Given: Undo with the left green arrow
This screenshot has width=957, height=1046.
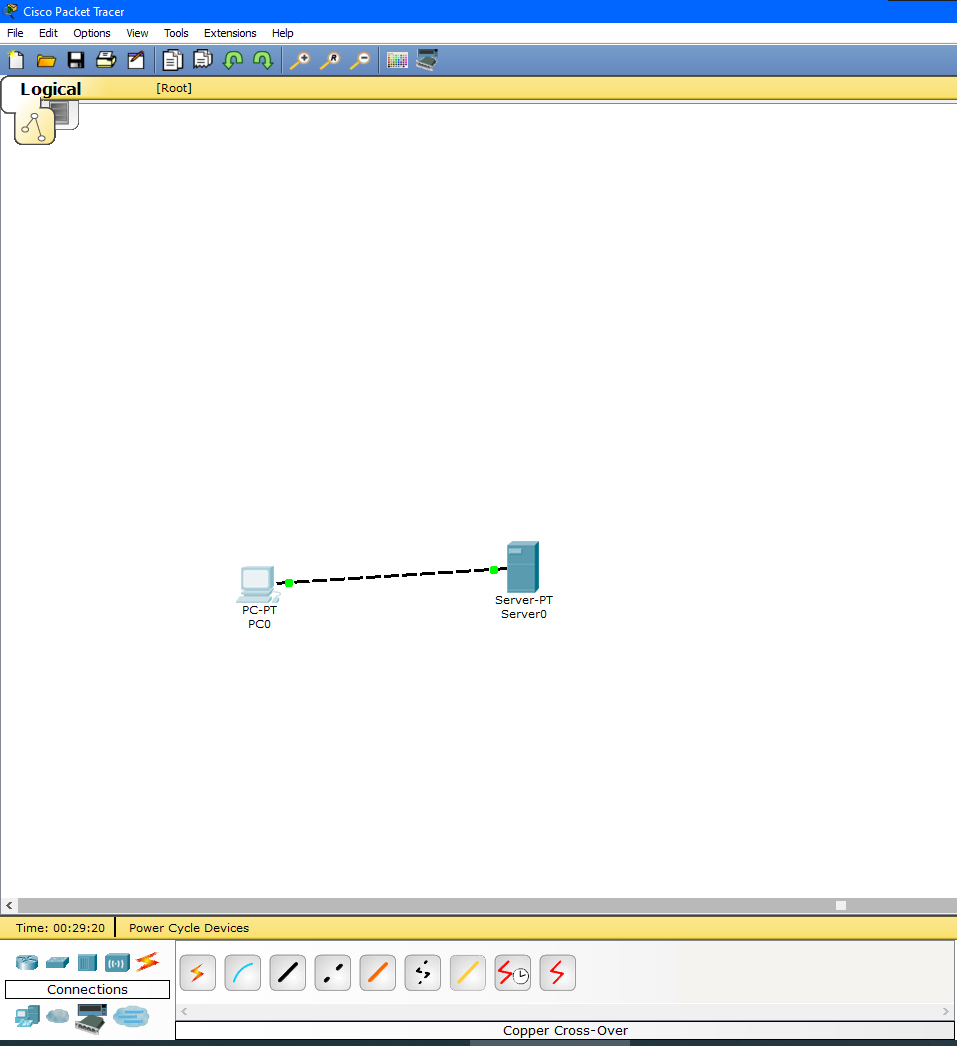Looking at the screenshot, I should point(233,61).
